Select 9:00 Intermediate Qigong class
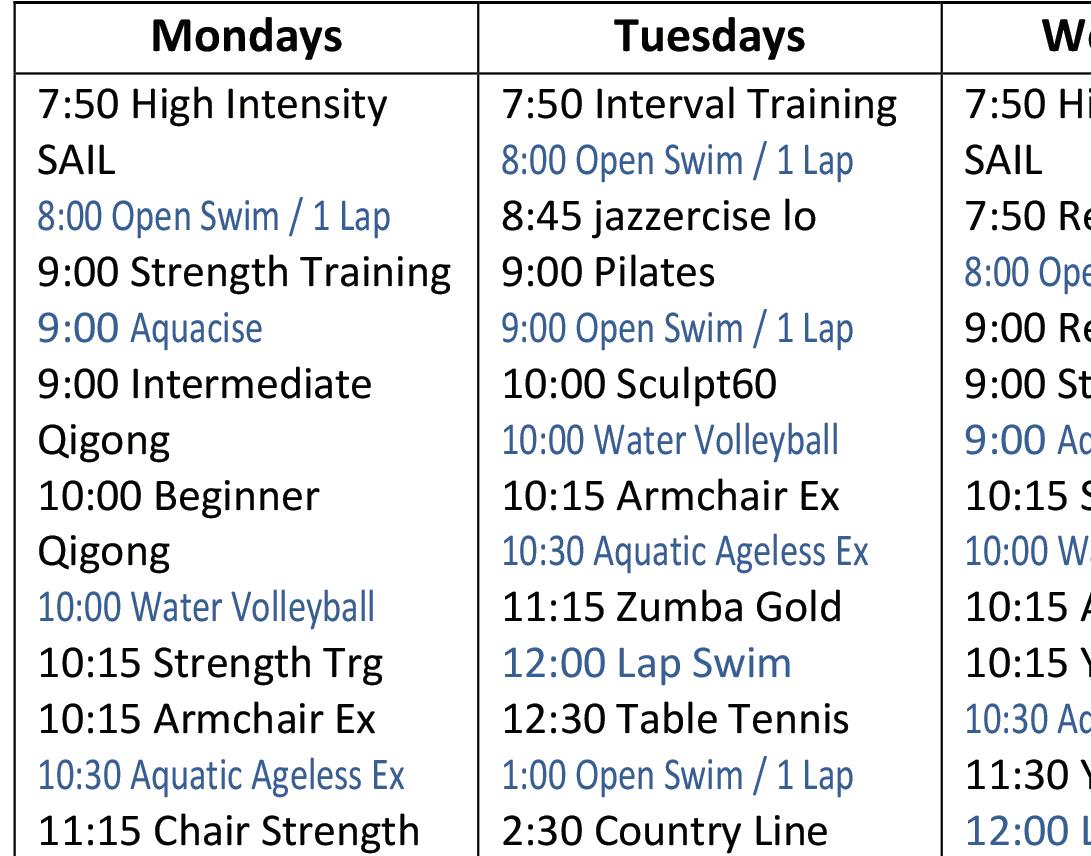This screenshot has height=856, width=1091. tap(204, 384)
